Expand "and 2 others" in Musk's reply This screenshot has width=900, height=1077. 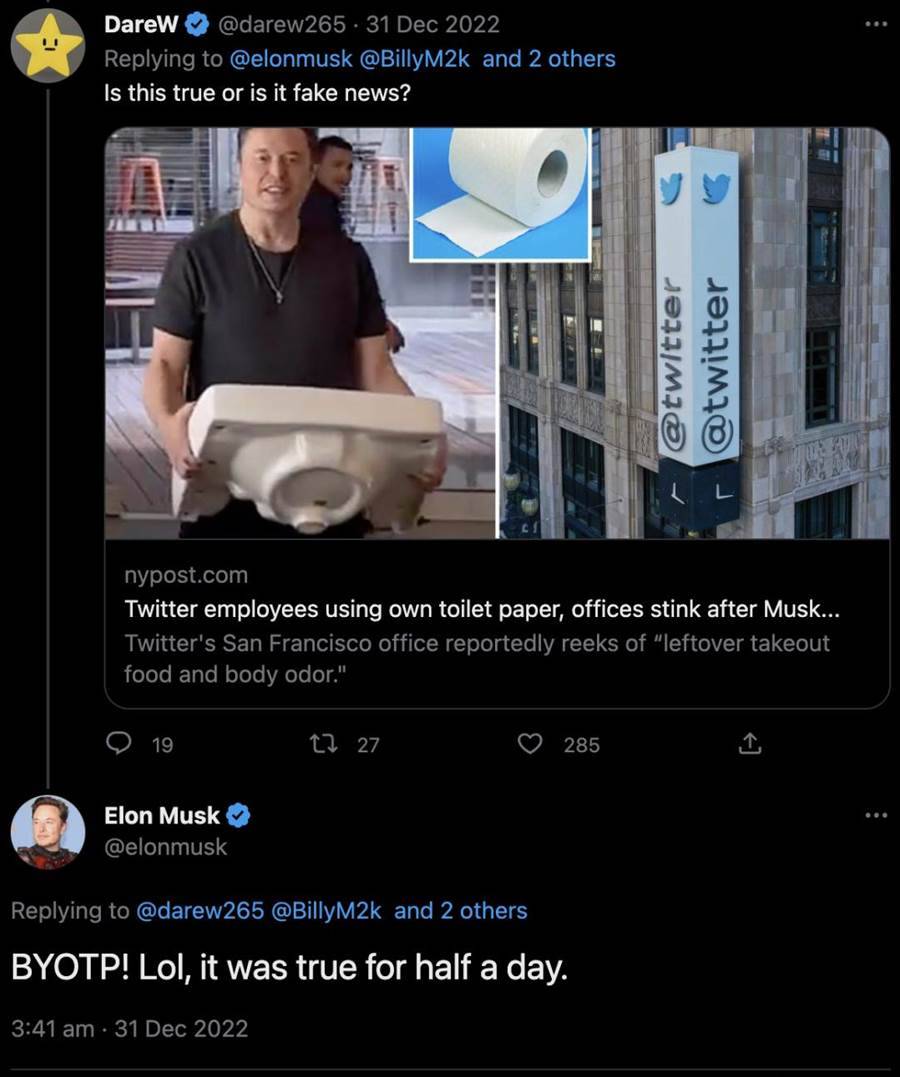click(x=461, y=911)
